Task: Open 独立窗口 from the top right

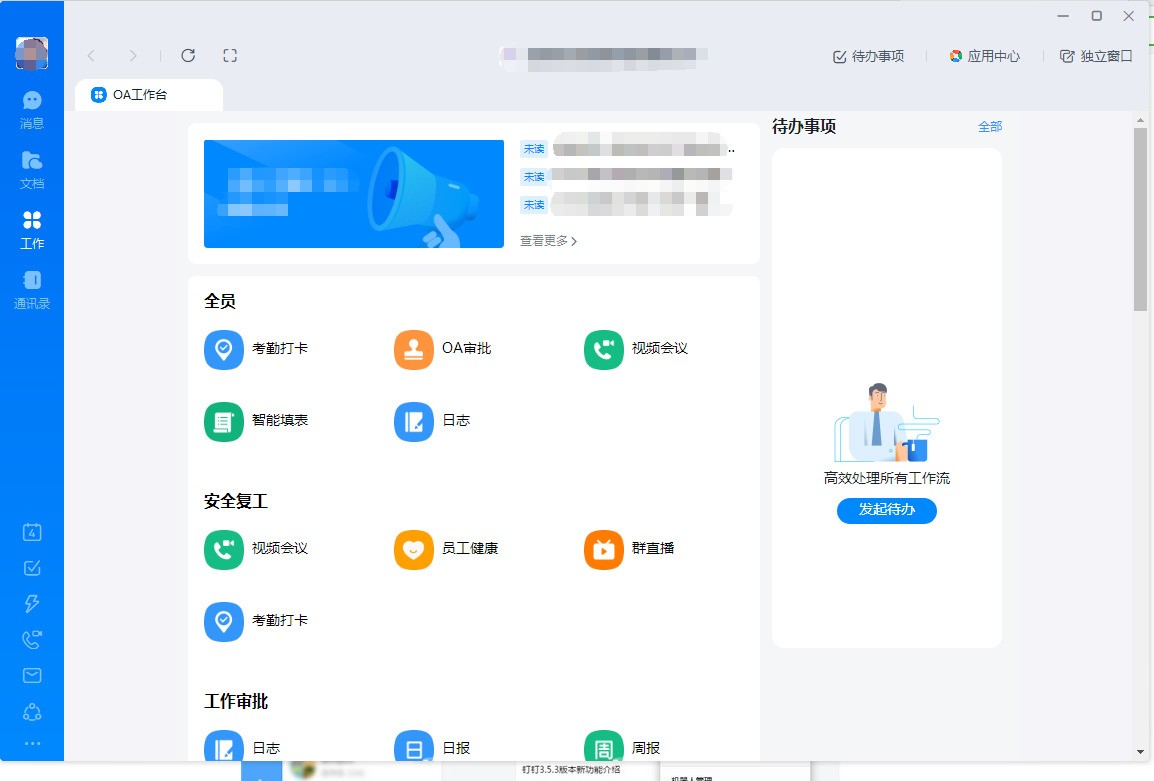Action: pos(1095,57)
